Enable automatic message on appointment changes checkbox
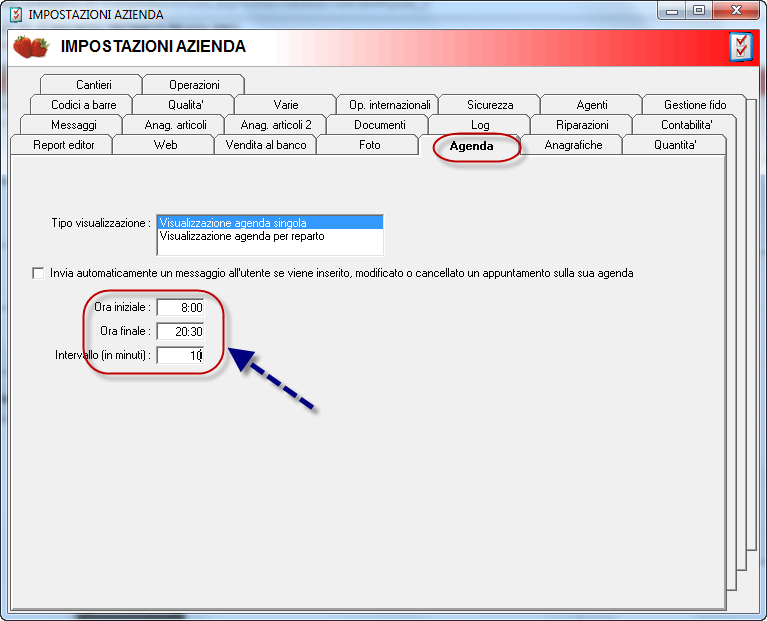This screenshot has height=621, width=767. 38,273
